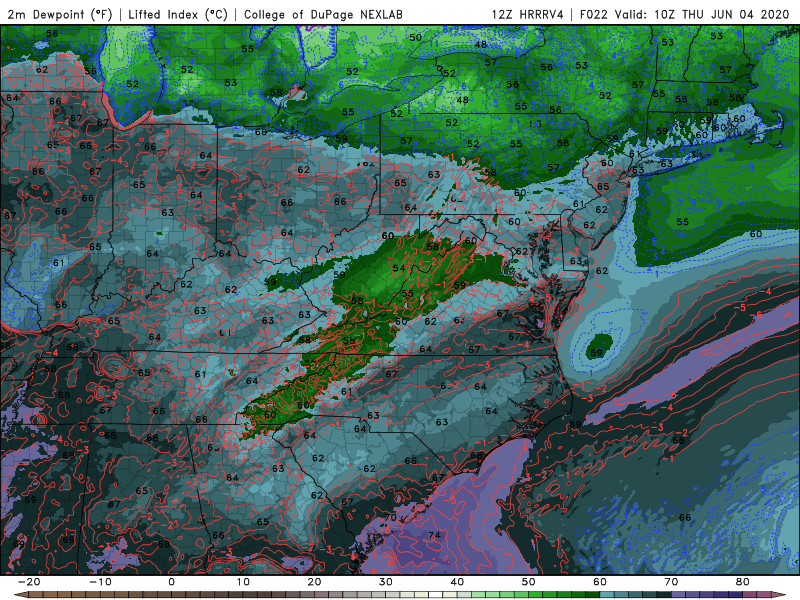
Task: Click the '10' color bar scale label
Action: coord(243,582)
